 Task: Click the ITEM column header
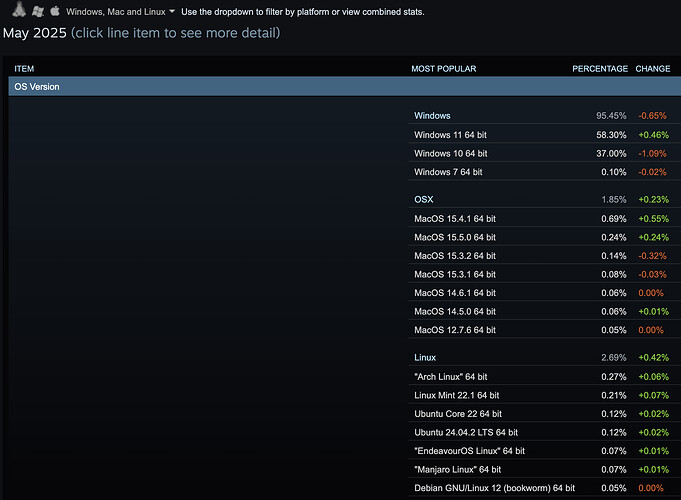[24, 69]
